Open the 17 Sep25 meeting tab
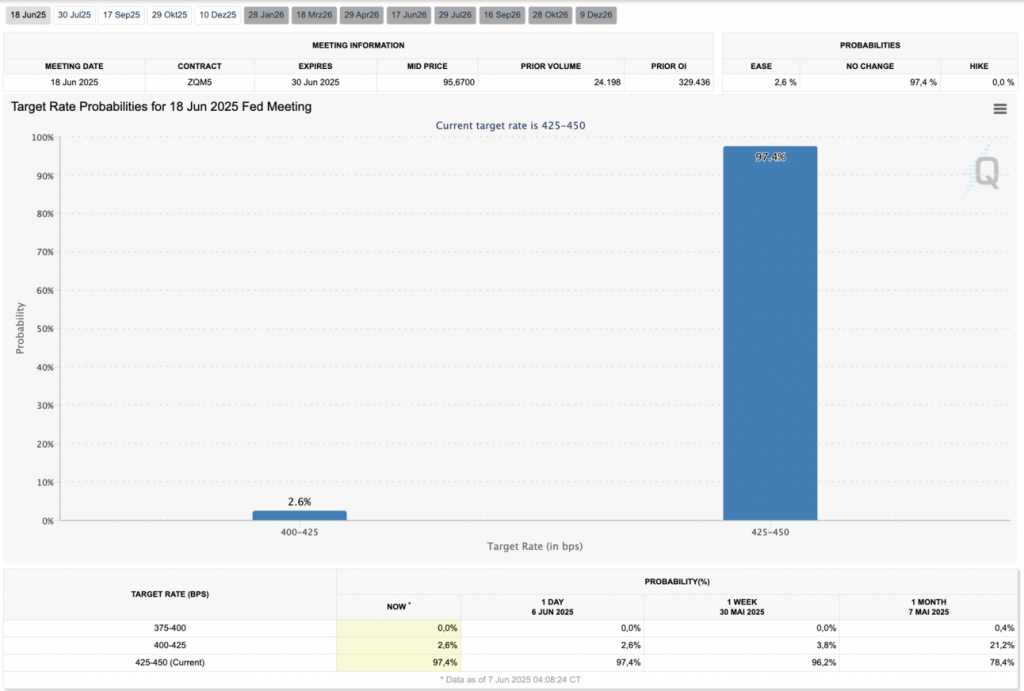Image resolution: width=1024 pixels, height=691 pixels. click(x=121, y=15)
